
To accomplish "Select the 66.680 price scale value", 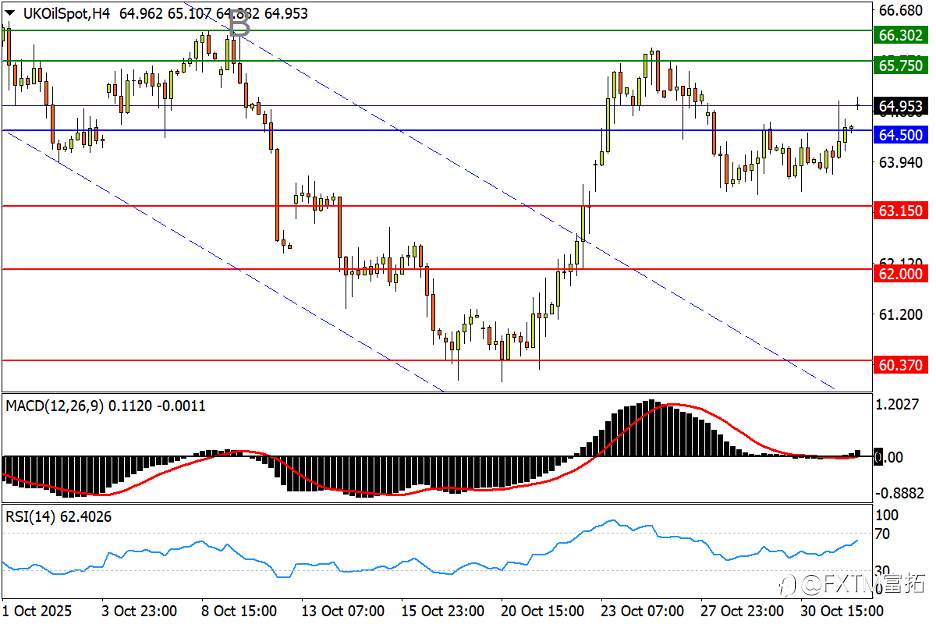I will coord(901,10).
